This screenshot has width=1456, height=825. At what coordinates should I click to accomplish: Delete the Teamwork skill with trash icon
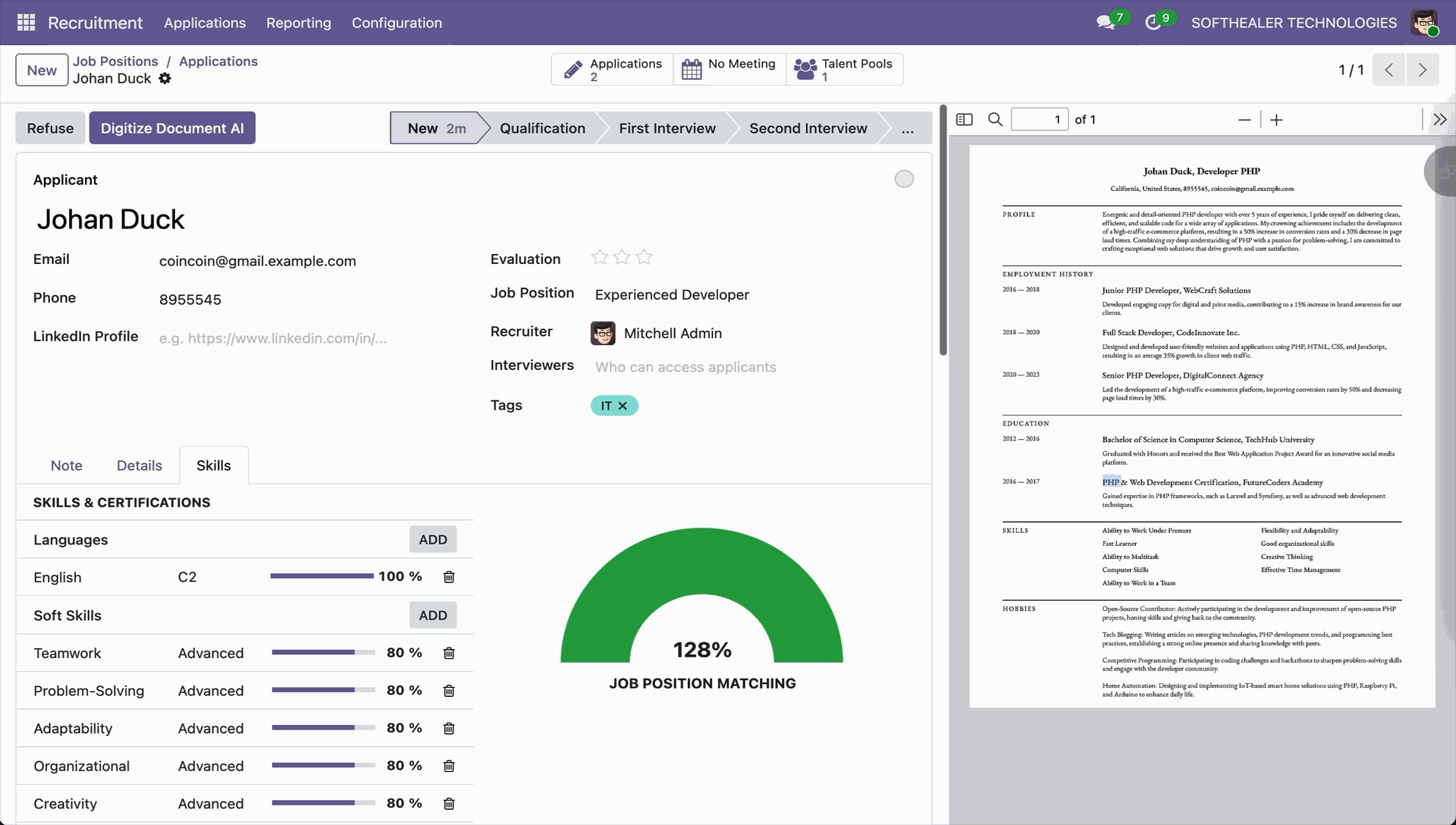(x=449, y=653)
